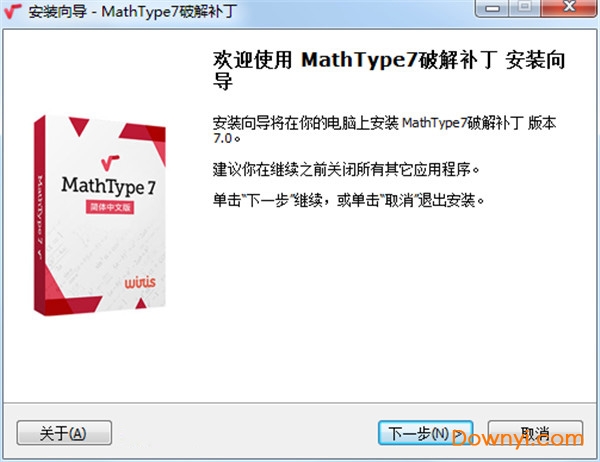The image size is (600, 462).
Task: Cancel installation with the 取消 button
Action: tap(535, 433)
